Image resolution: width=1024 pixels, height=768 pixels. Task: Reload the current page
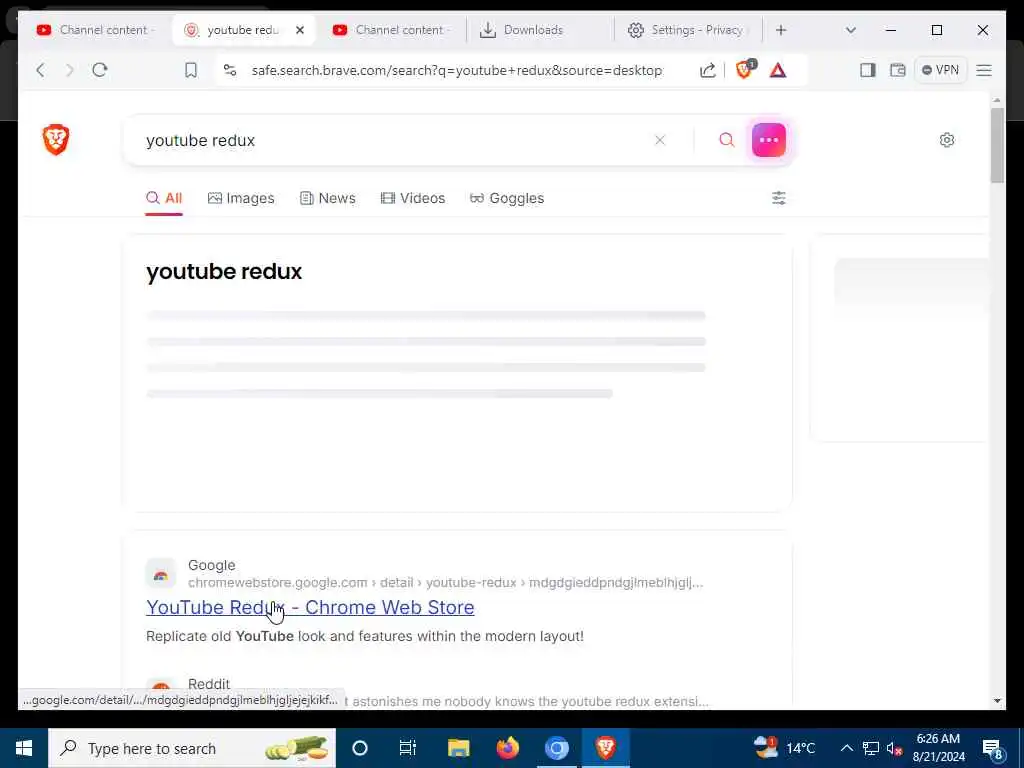coord(100,70)
